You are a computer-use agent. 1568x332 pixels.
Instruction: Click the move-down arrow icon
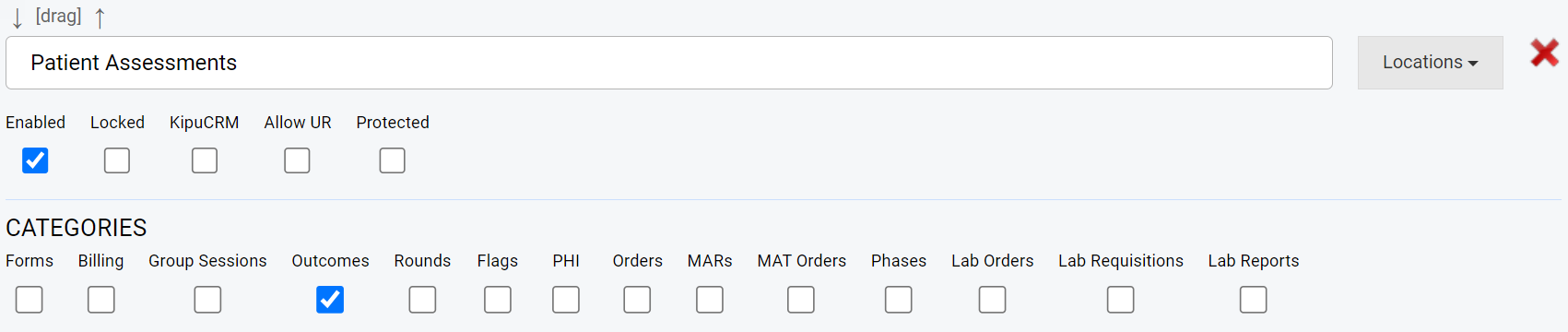(18, 18)
